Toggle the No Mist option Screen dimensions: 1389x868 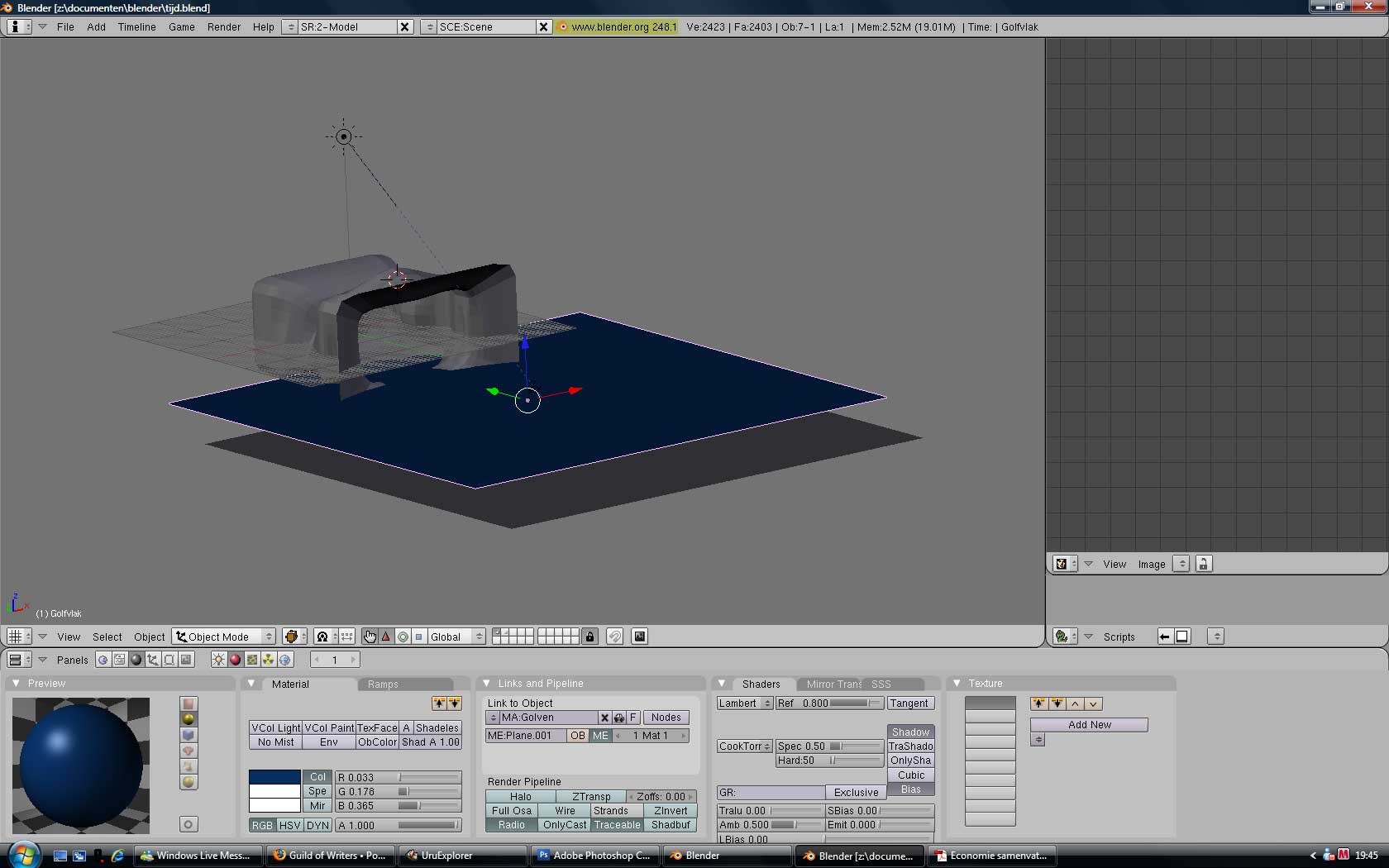click(276, 742)
